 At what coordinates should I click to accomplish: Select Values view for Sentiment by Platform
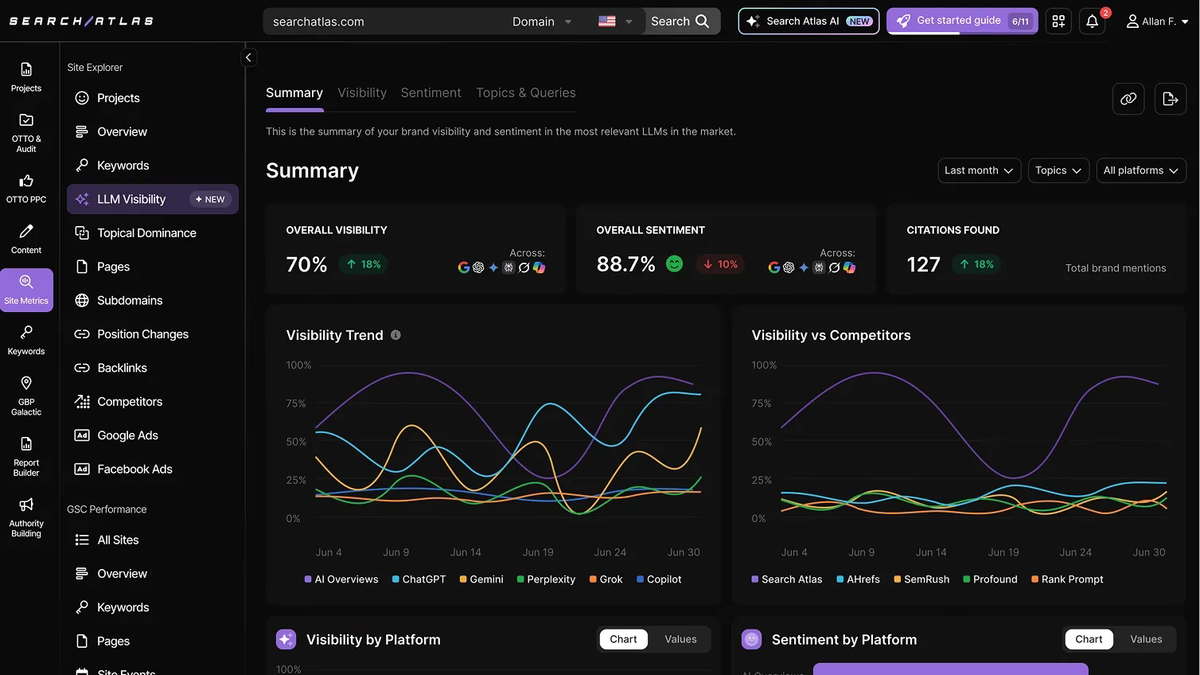(1146, 639)
